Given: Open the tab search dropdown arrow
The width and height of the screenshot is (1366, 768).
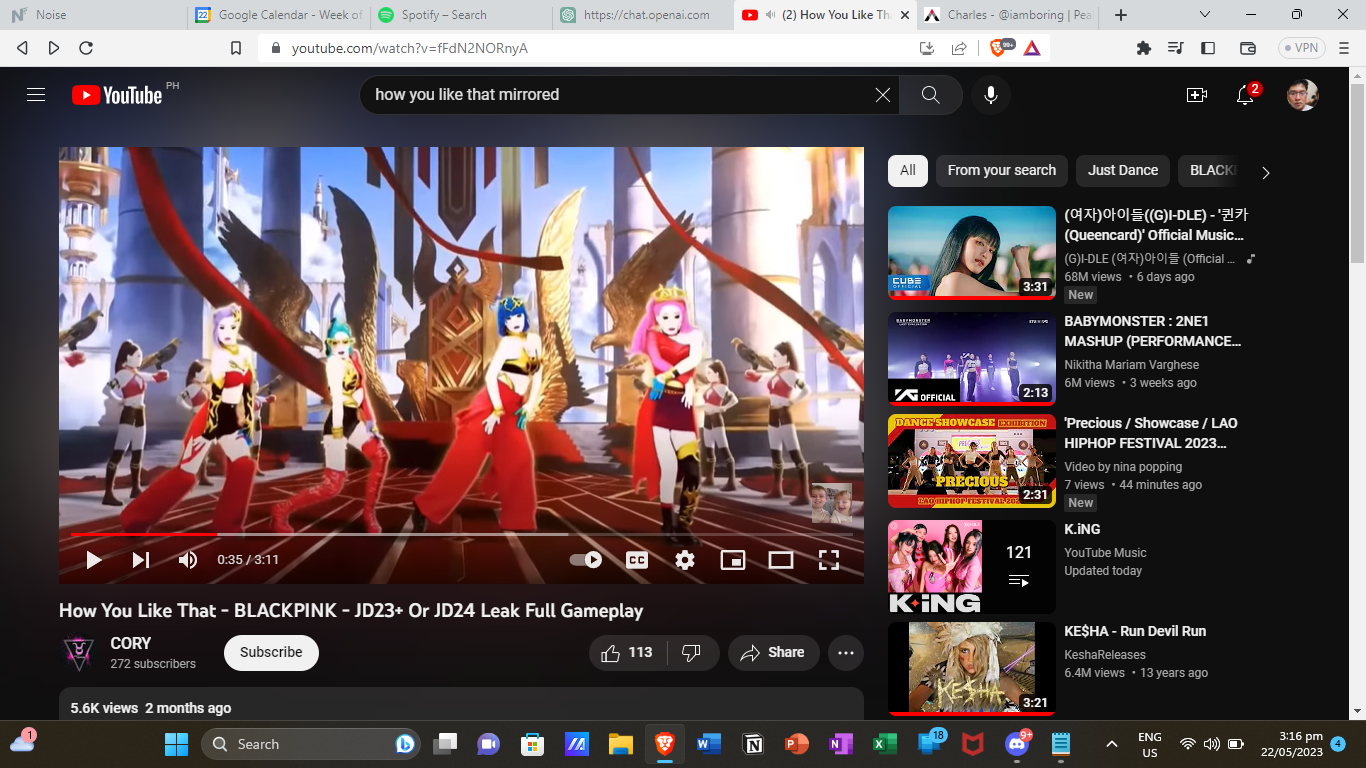Looking at the screenshot, I should pos(1205,15).
